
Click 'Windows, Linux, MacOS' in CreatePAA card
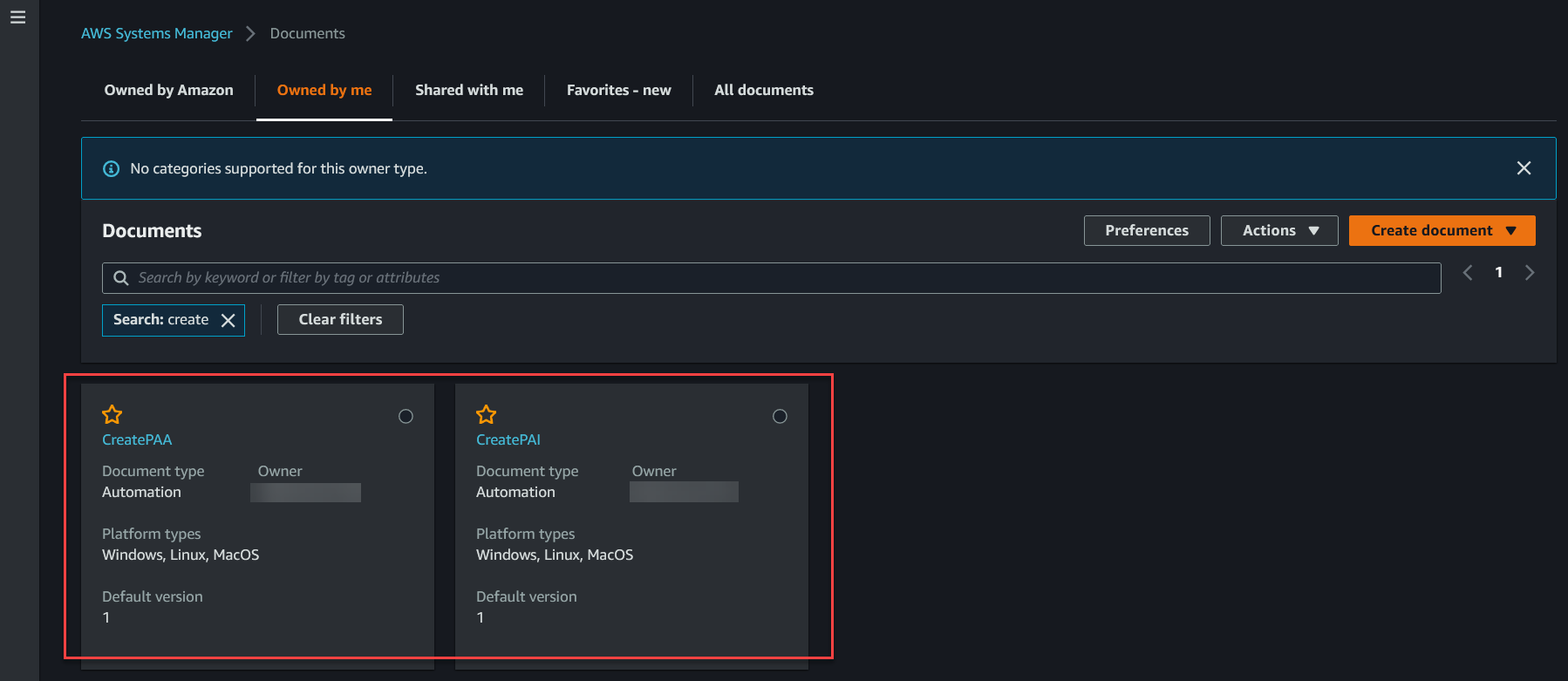(x=181, y=555)
